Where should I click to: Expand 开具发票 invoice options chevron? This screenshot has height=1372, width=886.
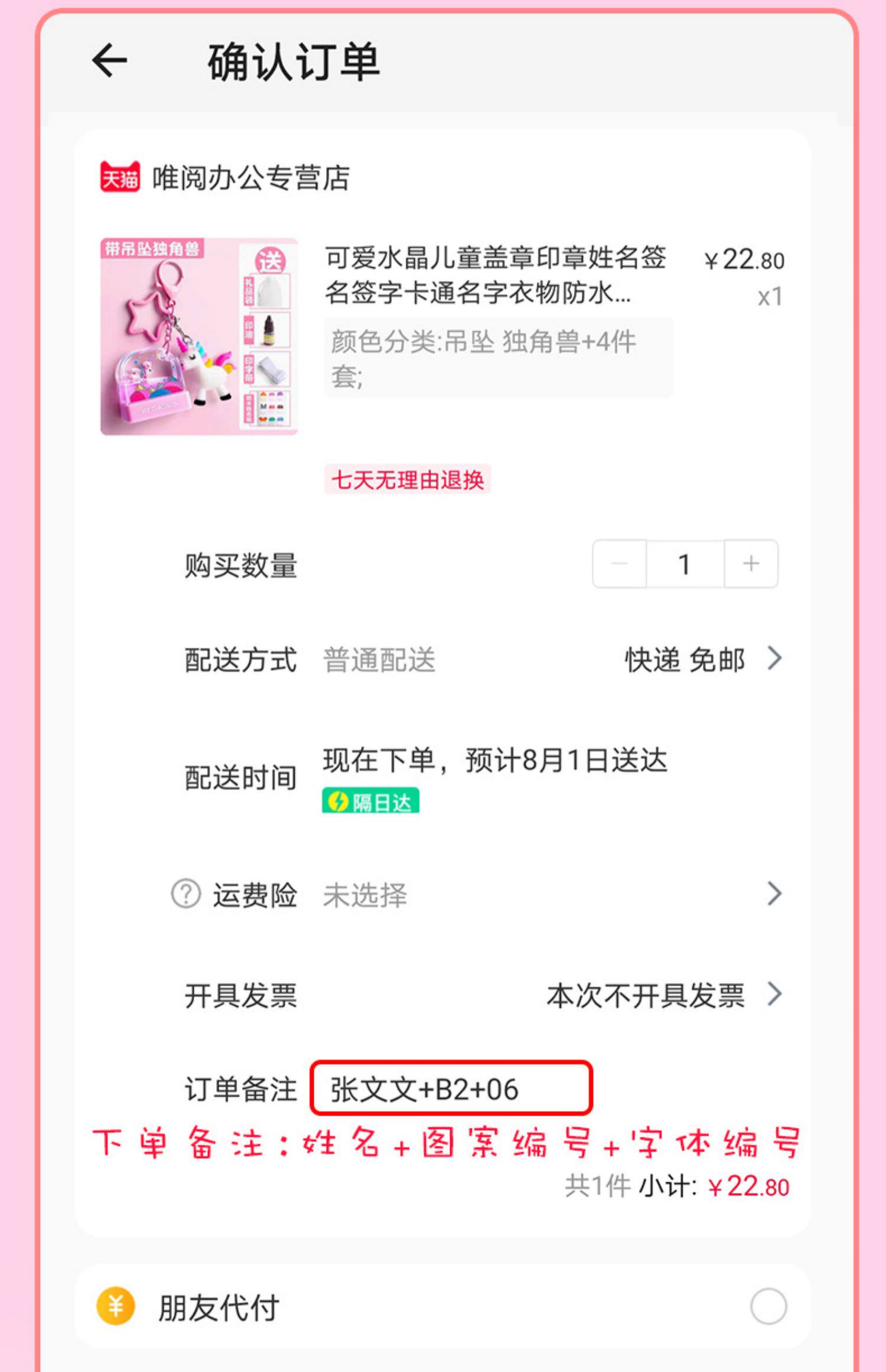(775, 994)
